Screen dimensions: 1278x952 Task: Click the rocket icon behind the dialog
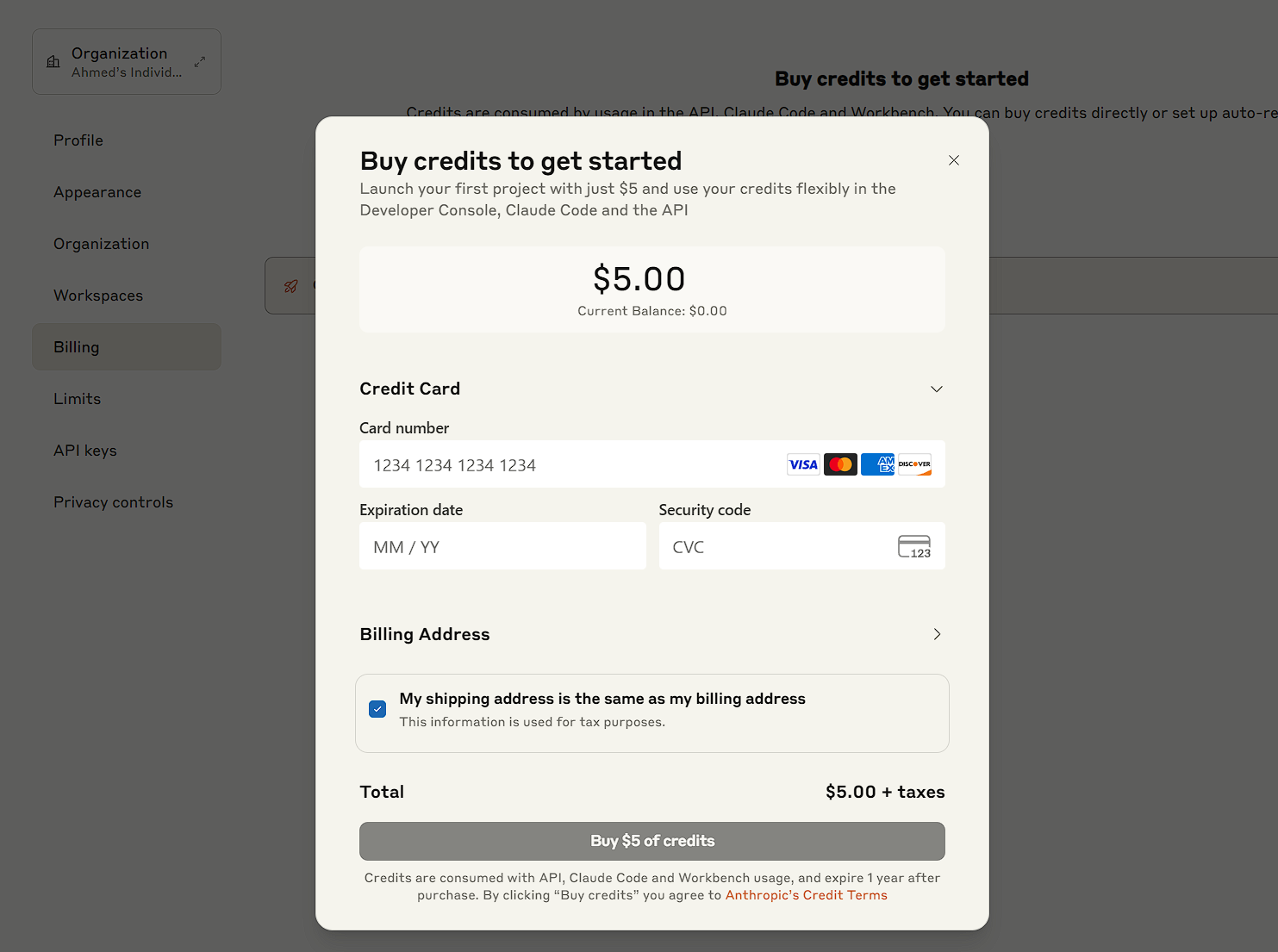291,286
